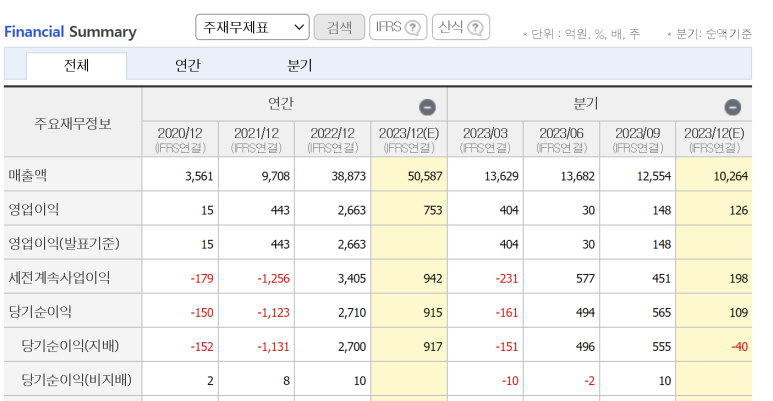Click the 당기순이익 value -161
The image size is (773, 401).
507,312
